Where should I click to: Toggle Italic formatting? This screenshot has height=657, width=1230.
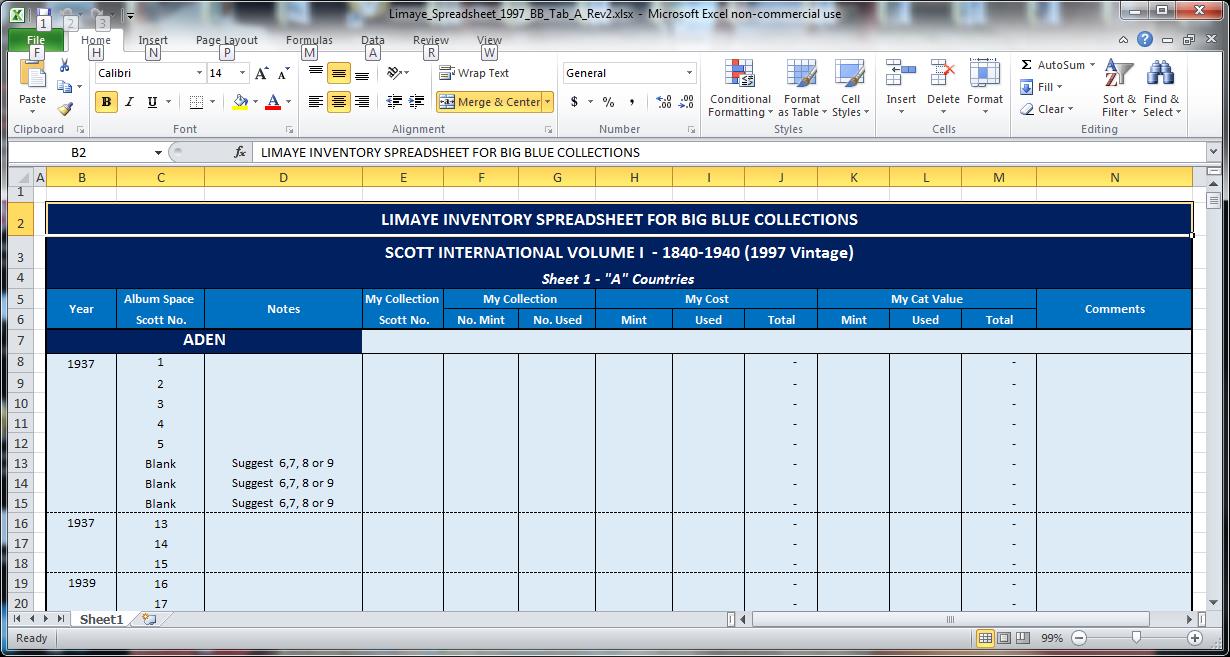click(x=128, y=103)
